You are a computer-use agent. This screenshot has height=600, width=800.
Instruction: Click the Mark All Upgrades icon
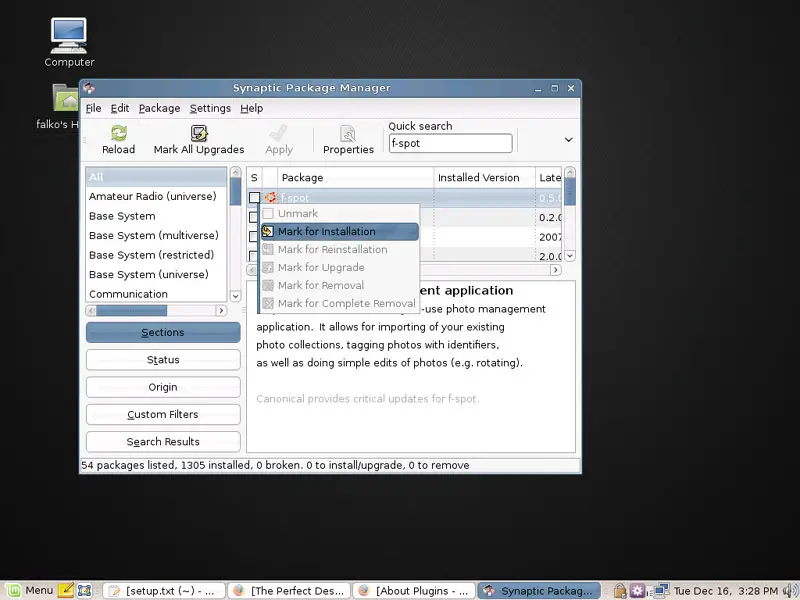click(198, 133)
